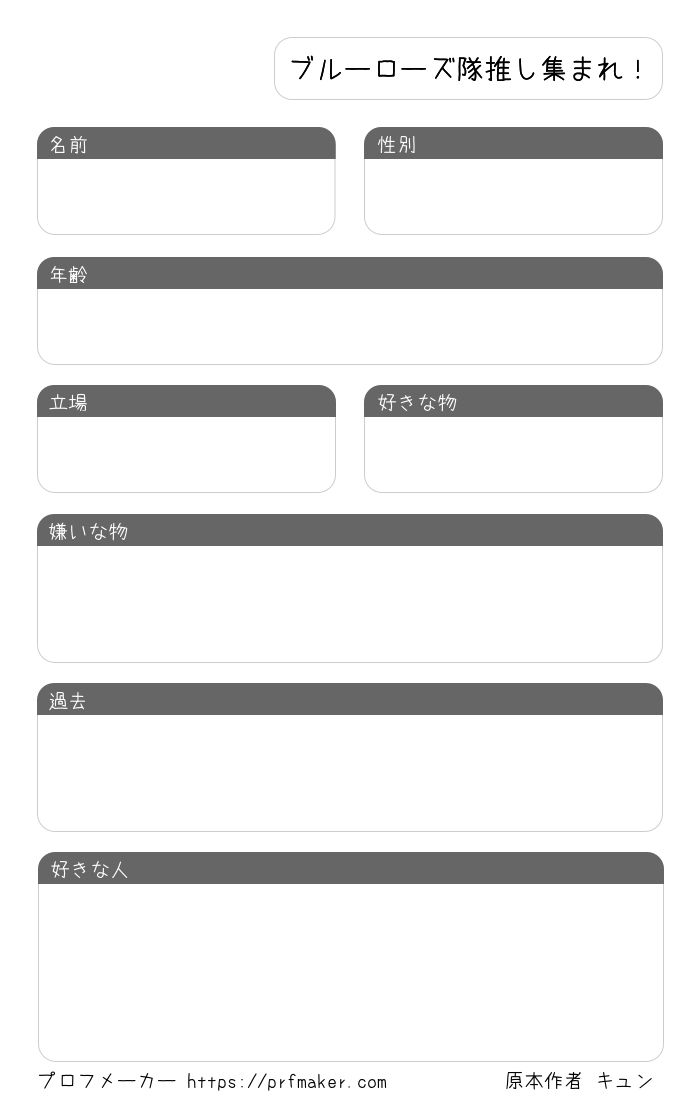700x1100 pixels.
Task: Click the 立場 input box
Action: (186, 455)
